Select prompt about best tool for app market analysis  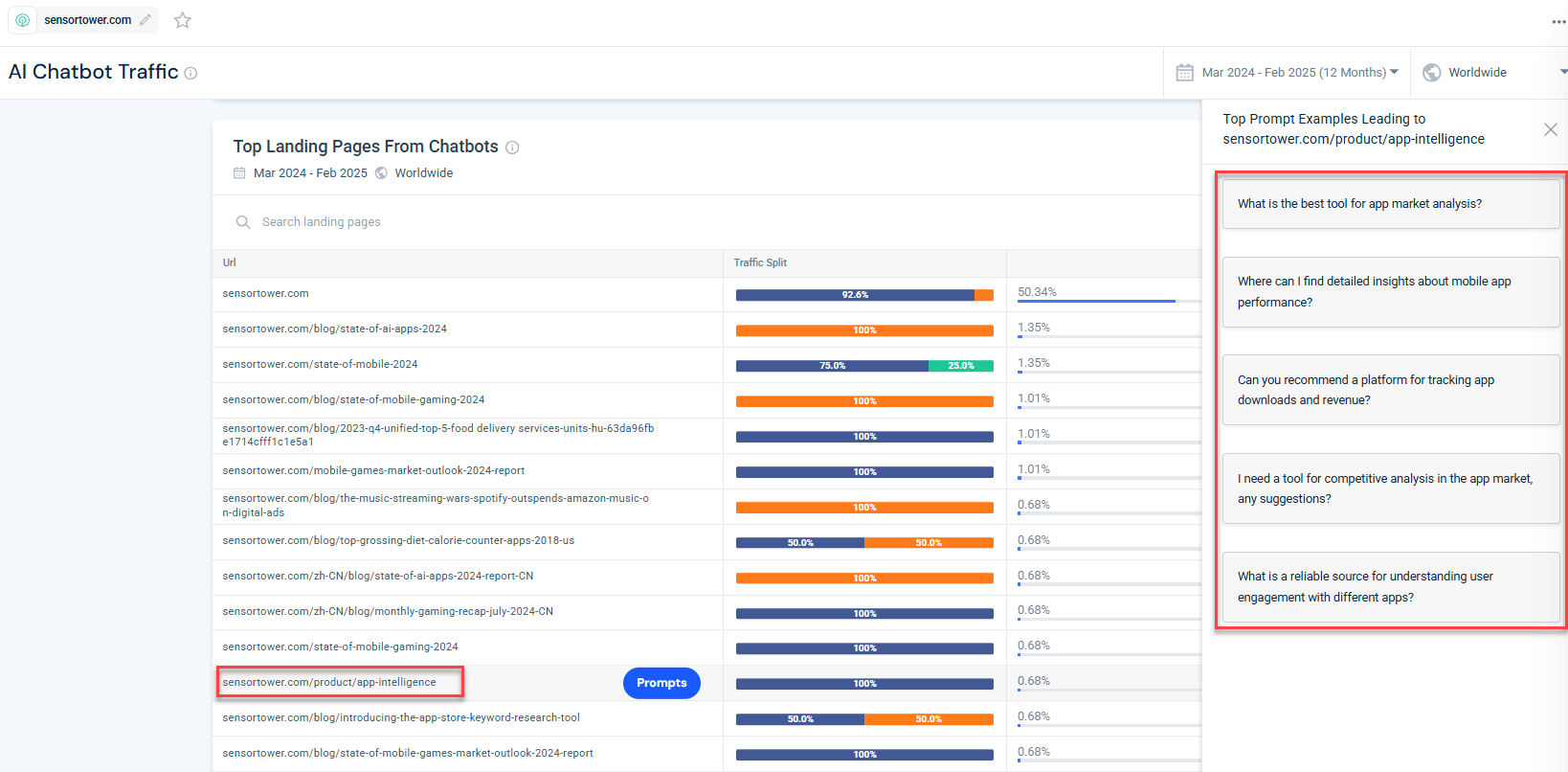click(1391, 204)
